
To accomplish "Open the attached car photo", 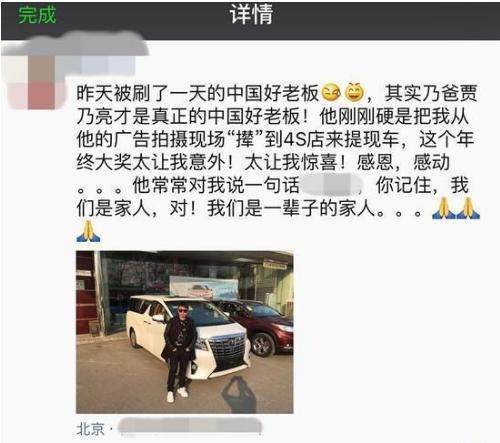I will point(185,332).
